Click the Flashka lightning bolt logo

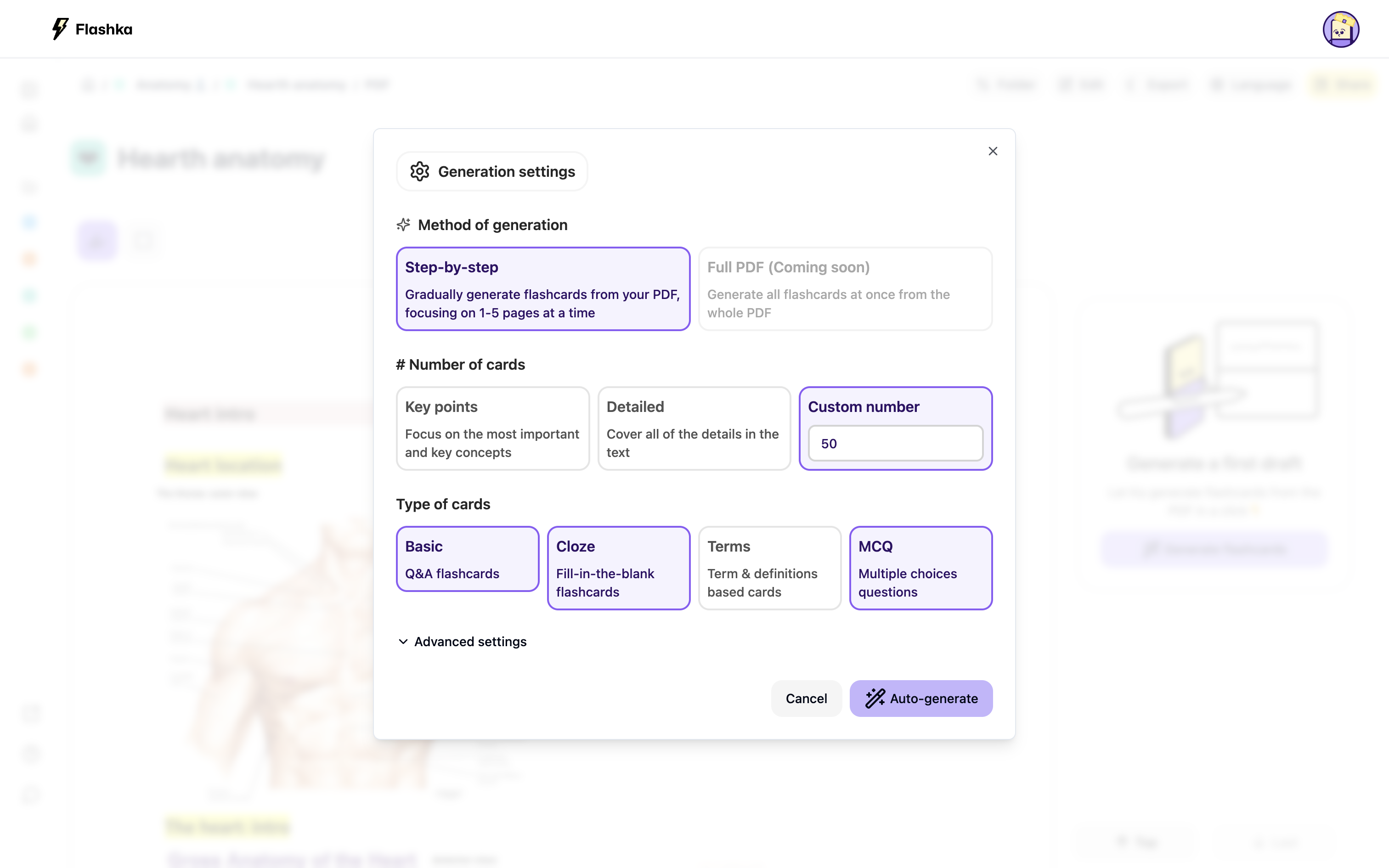click(60, 28)
